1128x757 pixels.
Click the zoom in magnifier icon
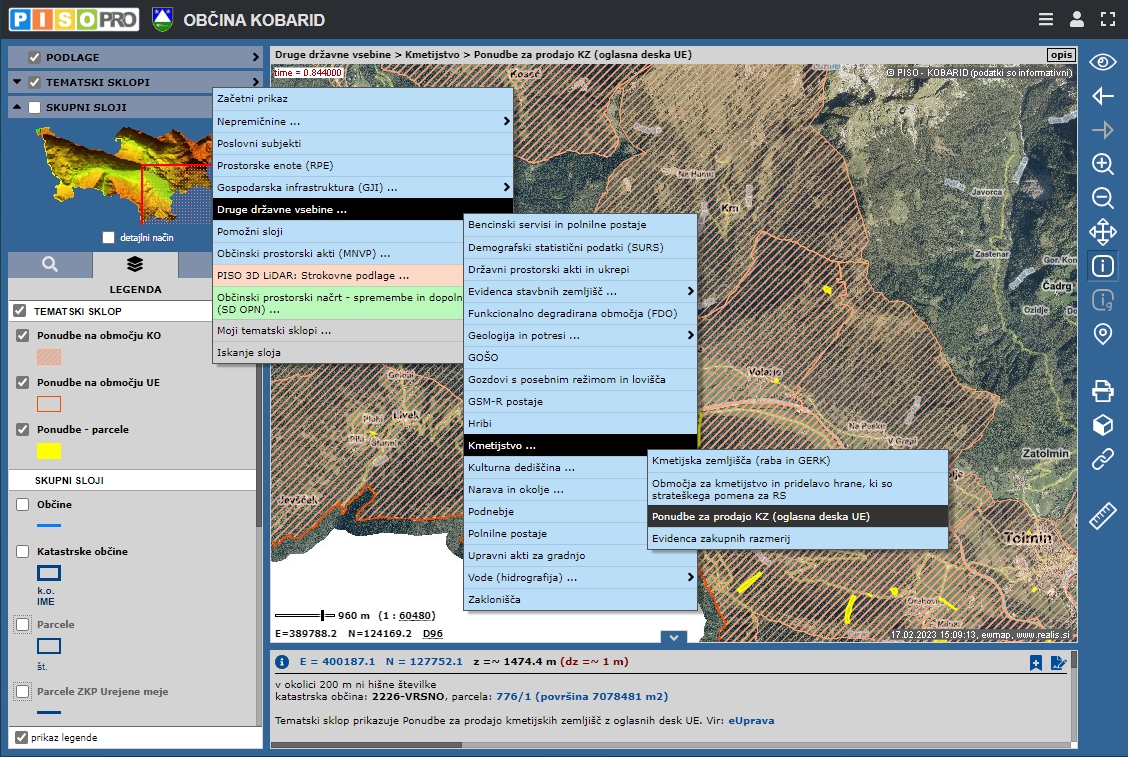click(1102, 164)
